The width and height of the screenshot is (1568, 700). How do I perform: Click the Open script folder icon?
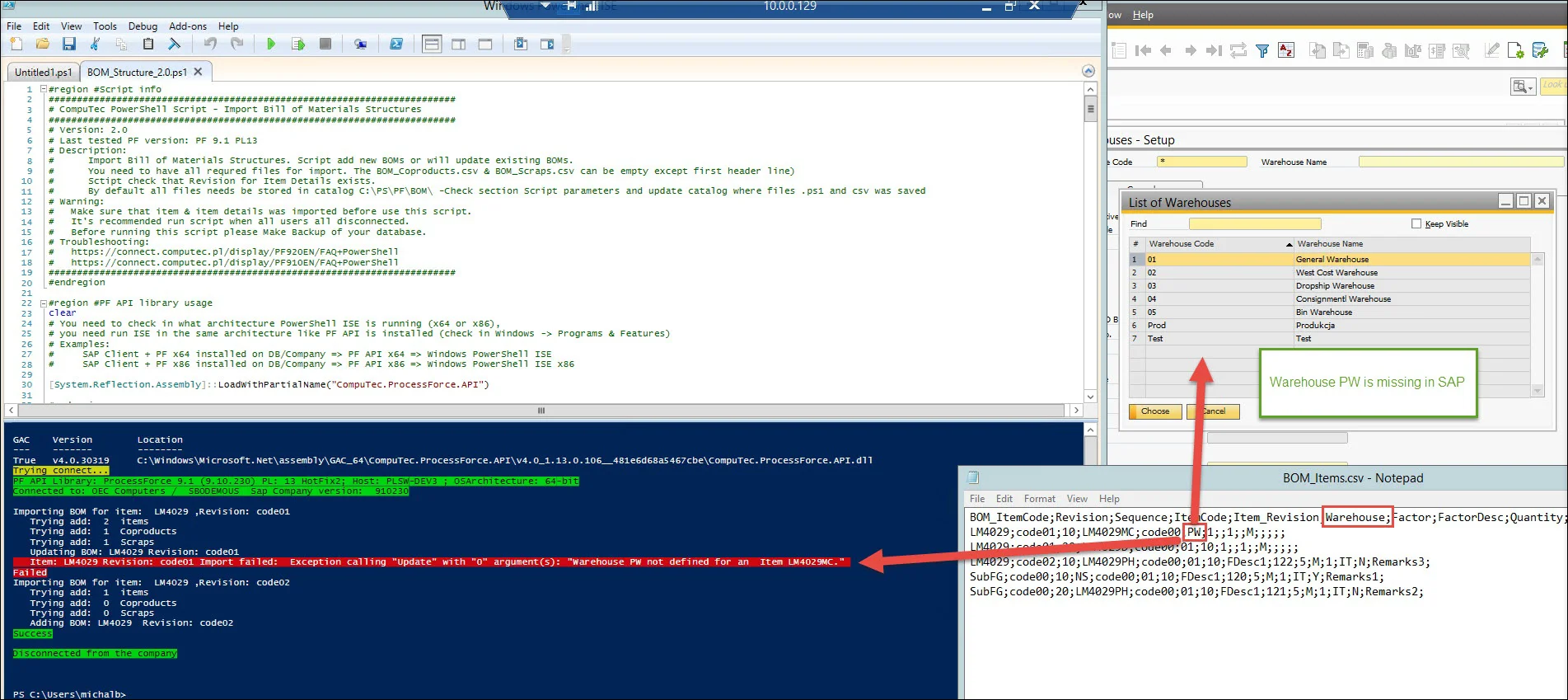[43, 44]
